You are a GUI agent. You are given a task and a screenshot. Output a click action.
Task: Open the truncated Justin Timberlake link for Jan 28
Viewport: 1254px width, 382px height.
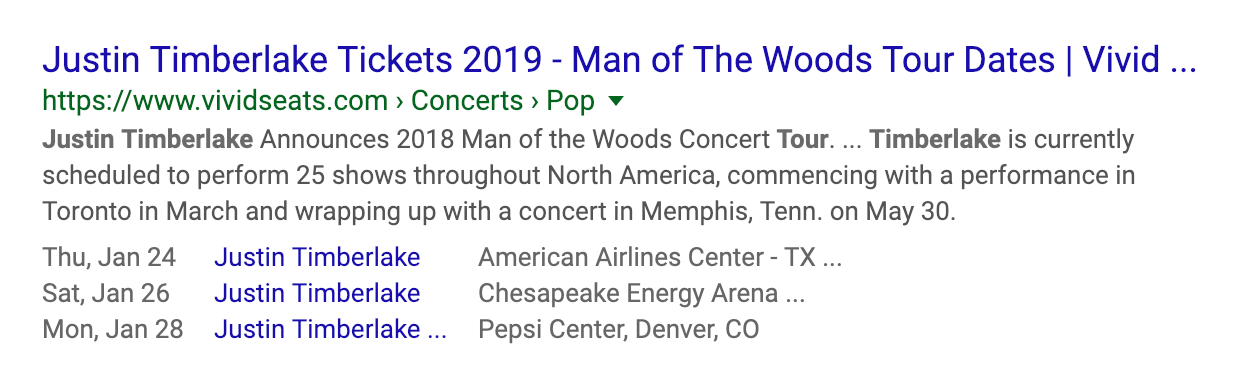(330, 329)
